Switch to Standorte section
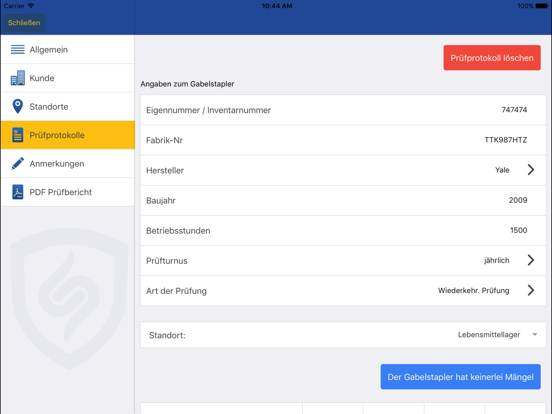Viewport: 552px width, 414px height. 68,107
